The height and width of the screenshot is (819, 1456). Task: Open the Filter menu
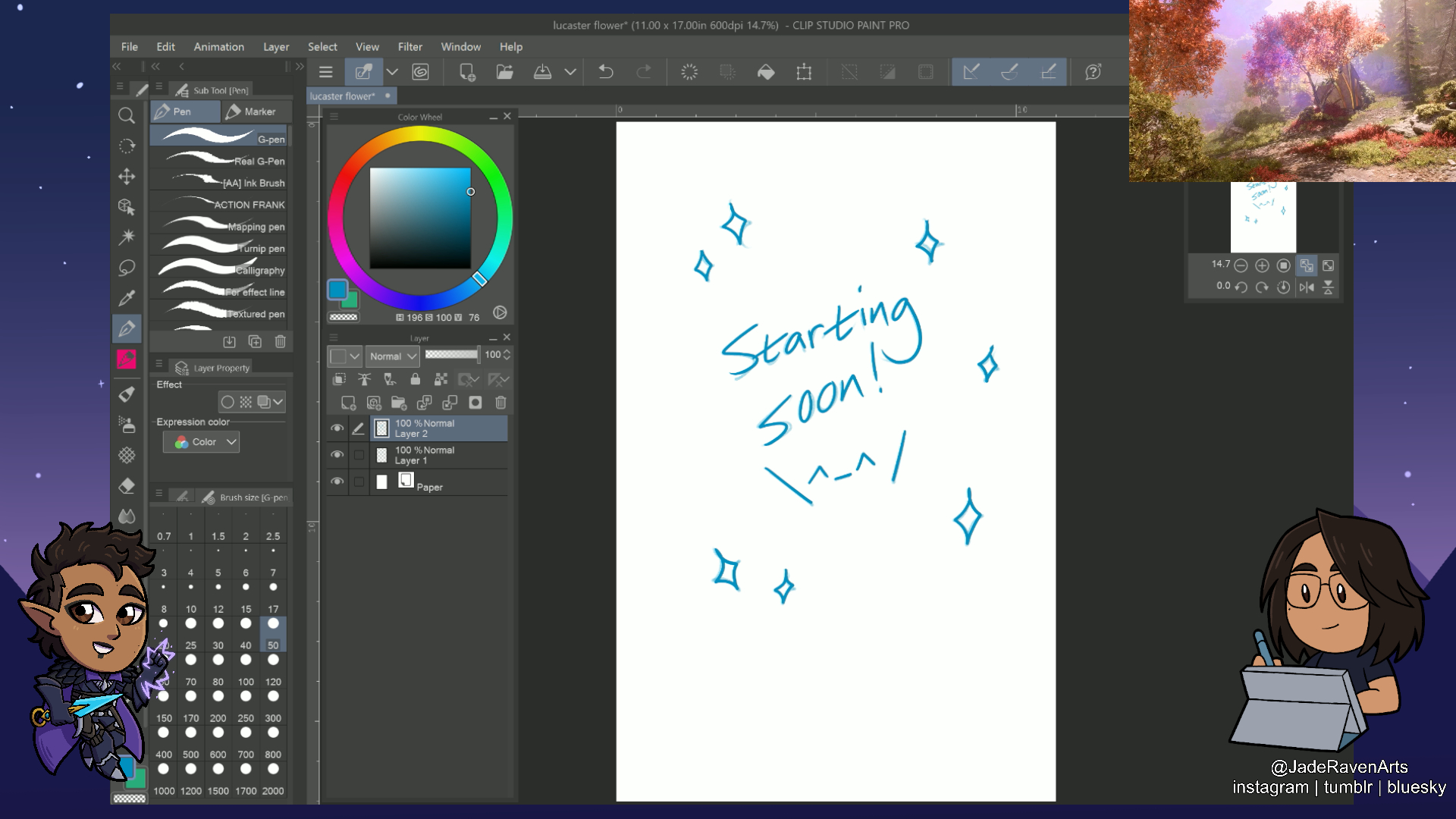click(409, 47)
